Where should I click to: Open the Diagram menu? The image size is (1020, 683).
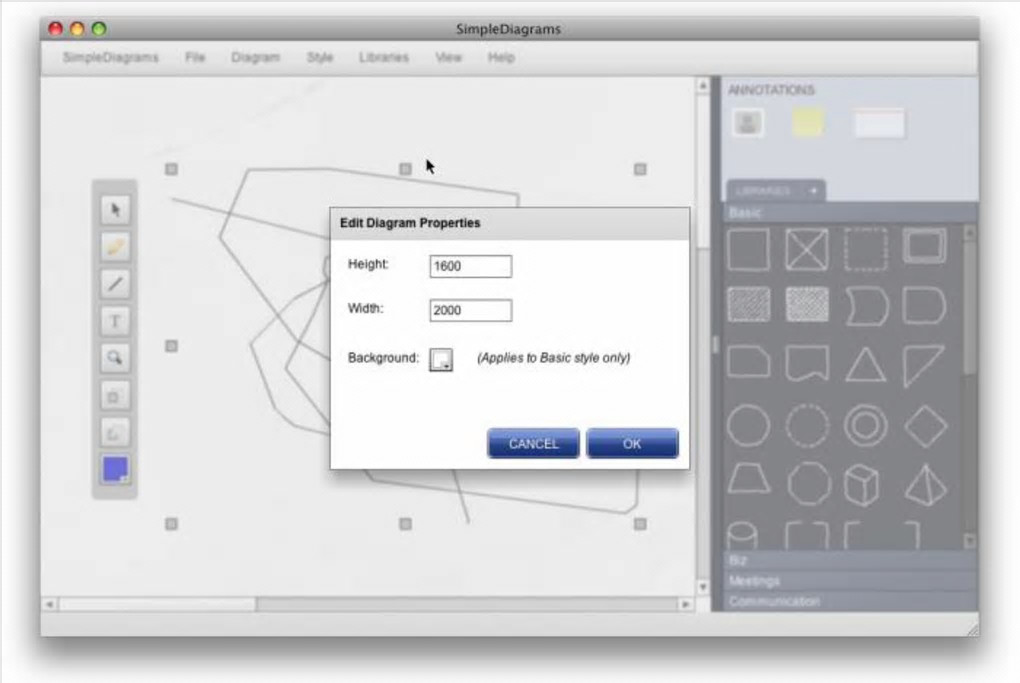(x=256, y=57)
